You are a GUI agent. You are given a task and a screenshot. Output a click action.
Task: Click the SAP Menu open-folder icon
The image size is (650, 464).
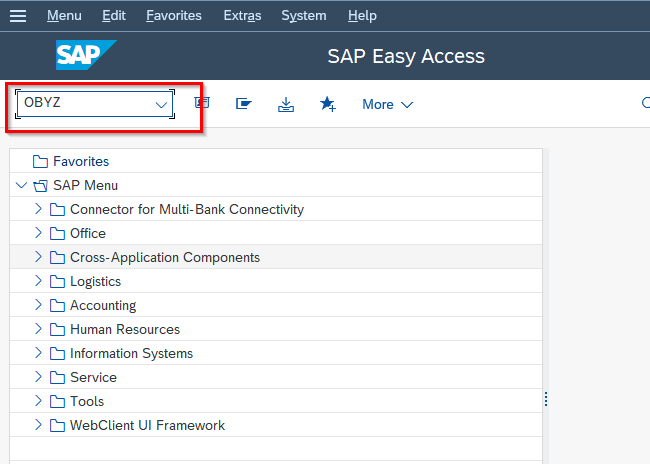[40, 186]
